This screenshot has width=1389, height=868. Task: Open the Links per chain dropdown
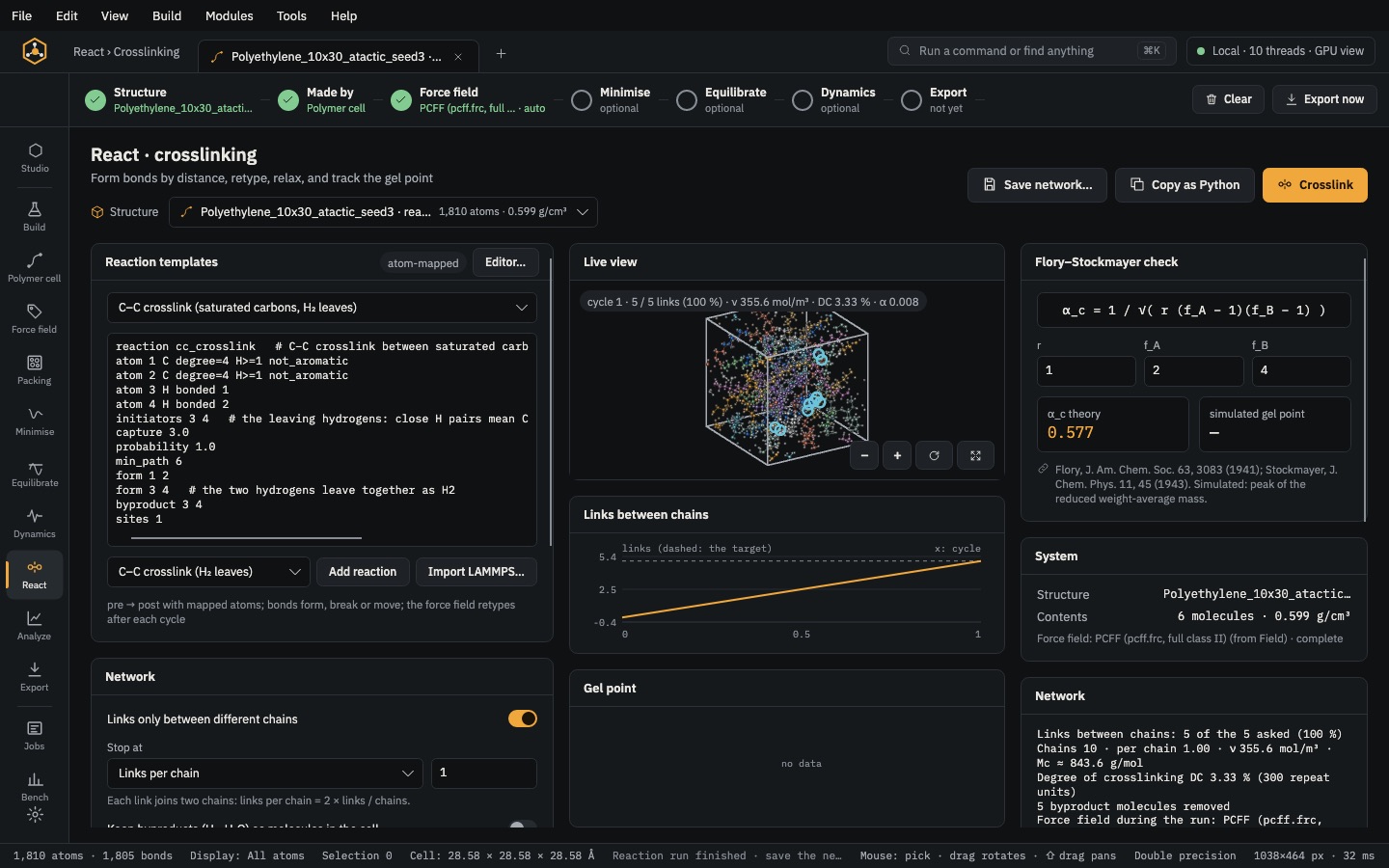pos(265,773)
